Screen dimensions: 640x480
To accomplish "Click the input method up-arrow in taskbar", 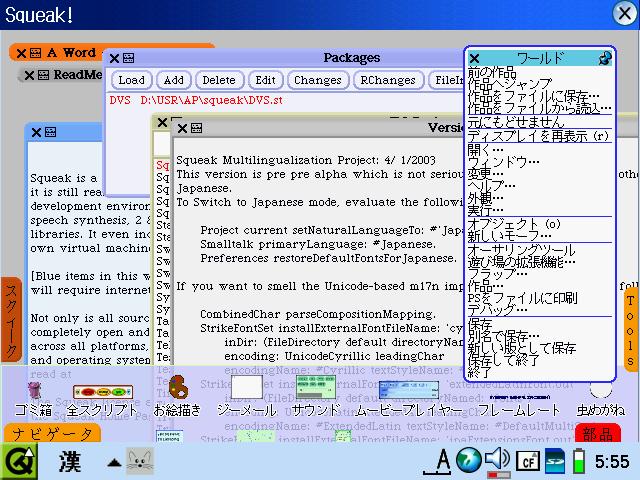I will click(x=115, y=462).
